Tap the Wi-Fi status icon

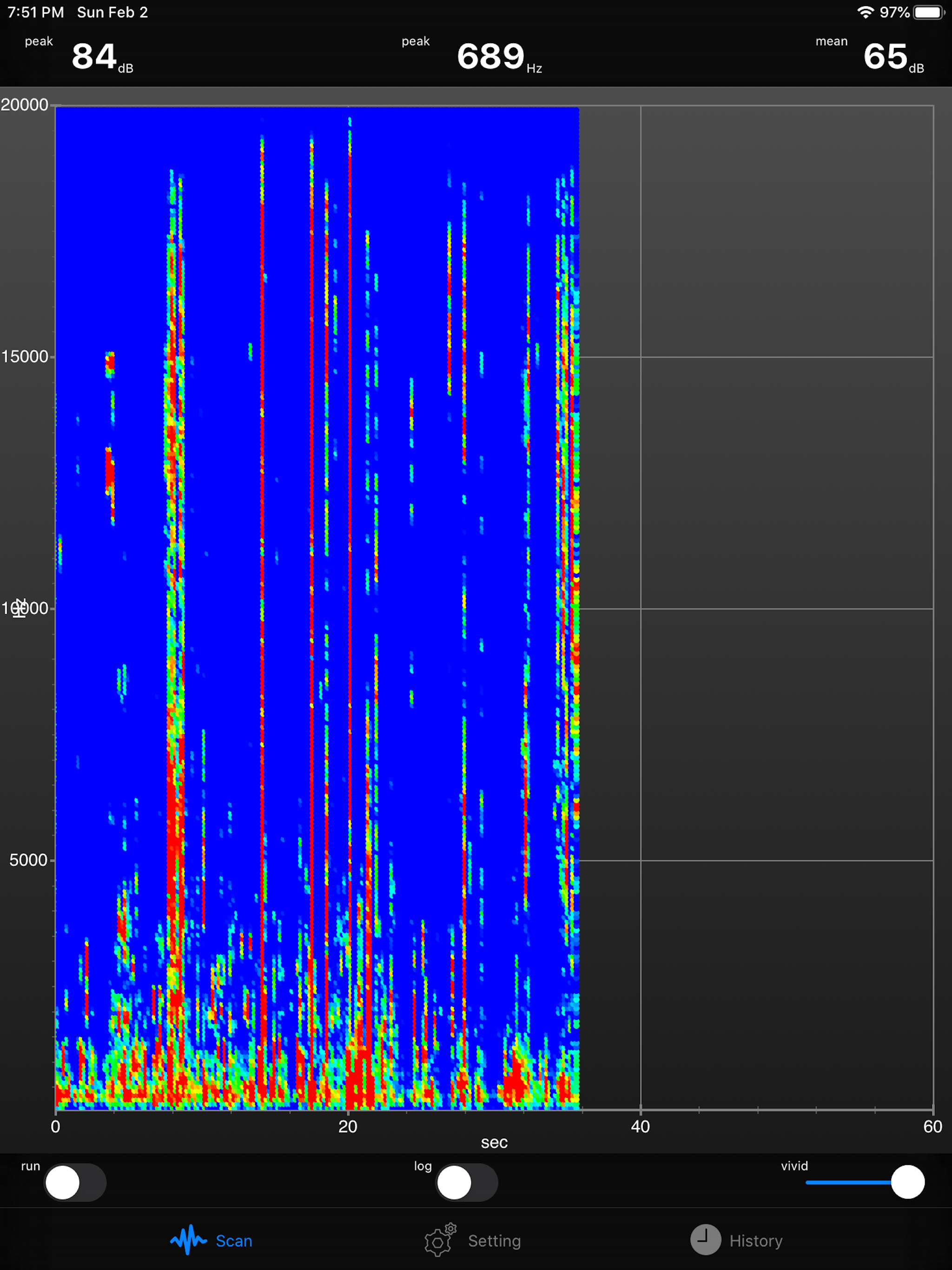tap(865, 12)
